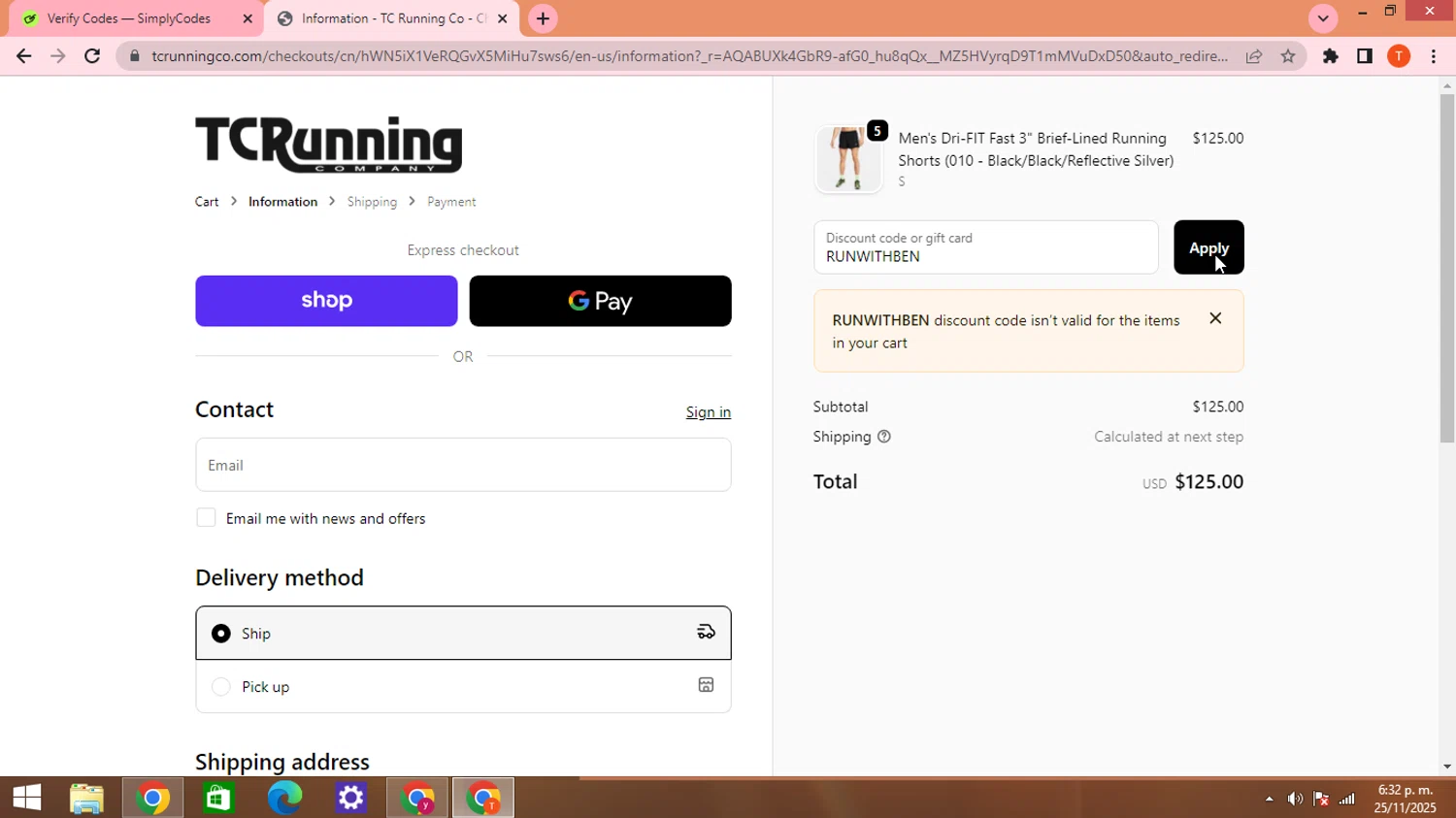Reload the checkout page

pyautogui.click(x=92, y=56)
